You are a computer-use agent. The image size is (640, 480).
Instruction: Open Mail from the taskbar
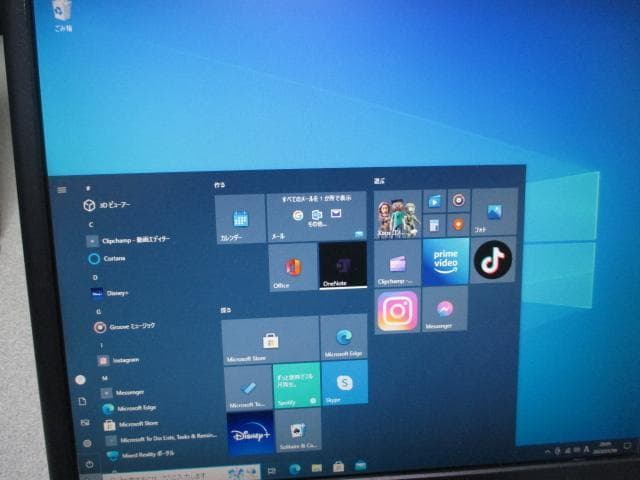coord(360,465)
